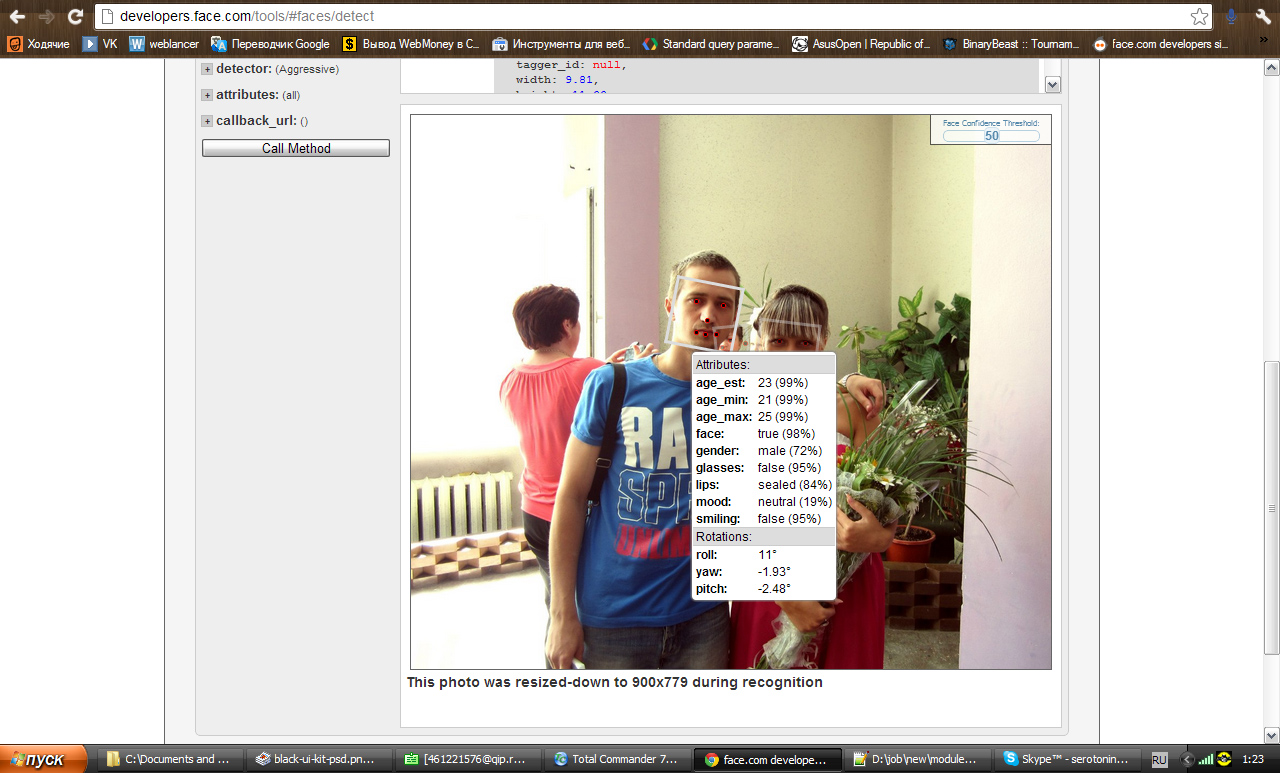
Task: Open AsusOpen Republic bookmark
Action: (x=862, y=44)
